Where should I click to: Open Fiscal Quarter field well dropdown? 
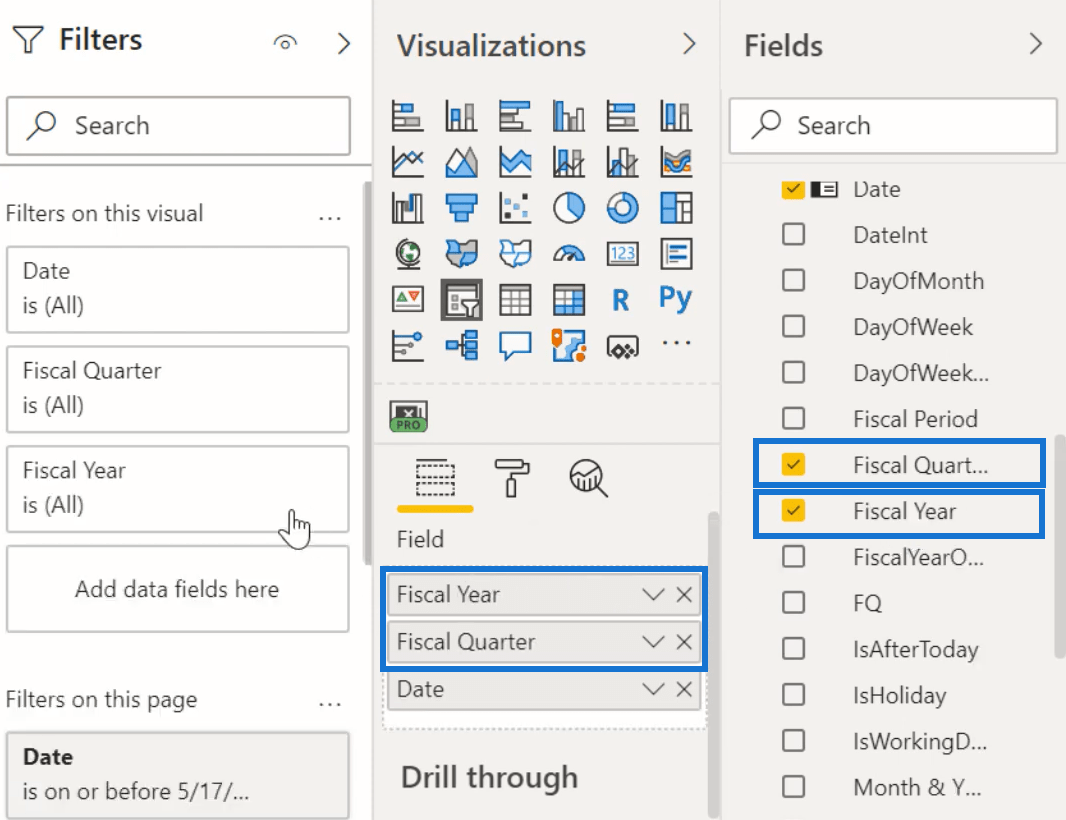(x=653, y=642)
